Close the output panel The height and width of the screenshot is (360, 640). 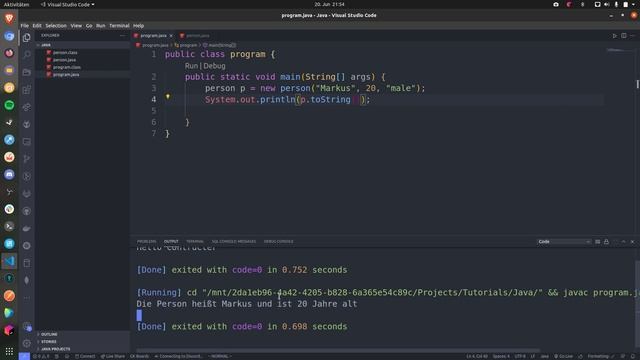[632, 242]
